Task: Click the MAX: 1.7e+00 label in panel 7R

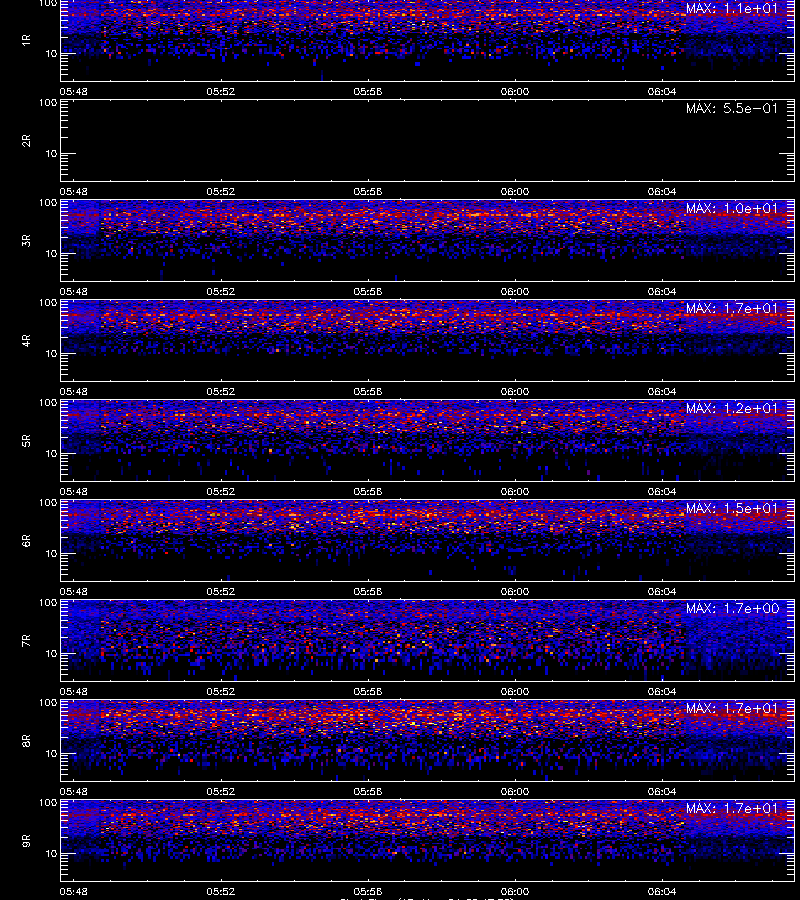Action: tap(732, 608)
